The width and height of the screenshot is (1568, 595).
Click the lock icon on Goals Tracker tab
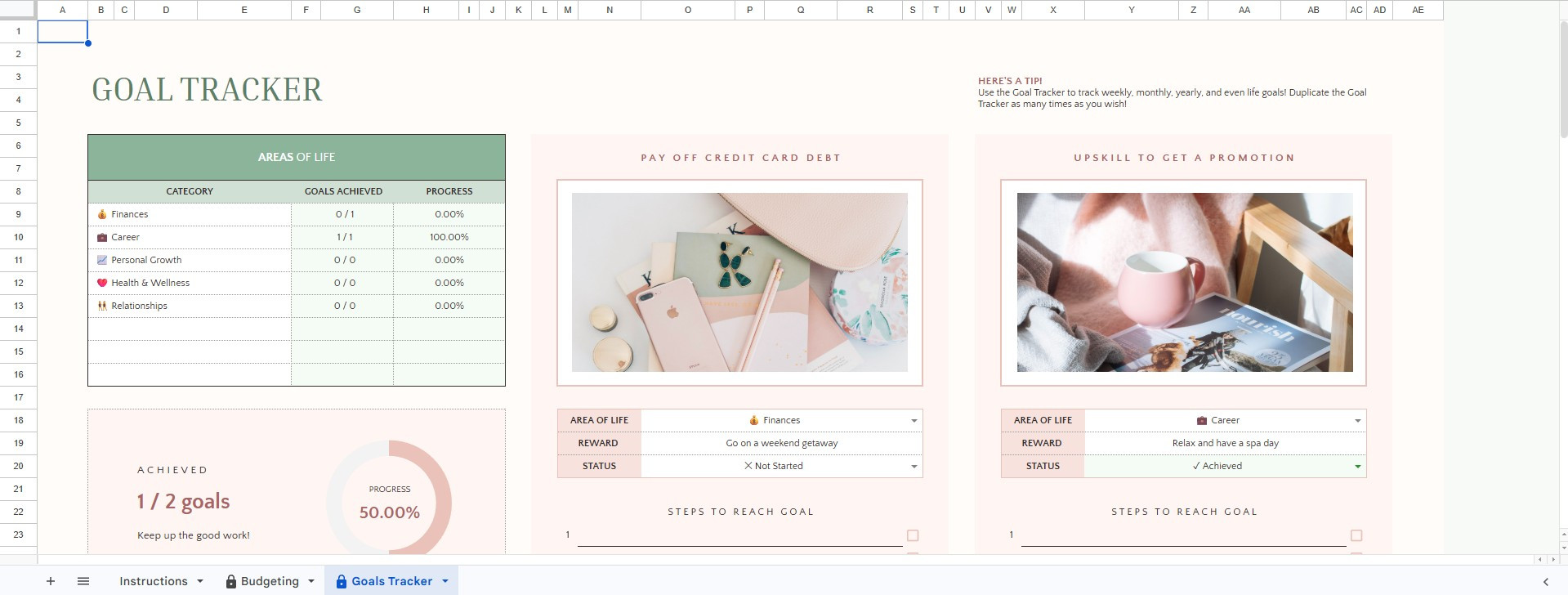click(342, 582)
